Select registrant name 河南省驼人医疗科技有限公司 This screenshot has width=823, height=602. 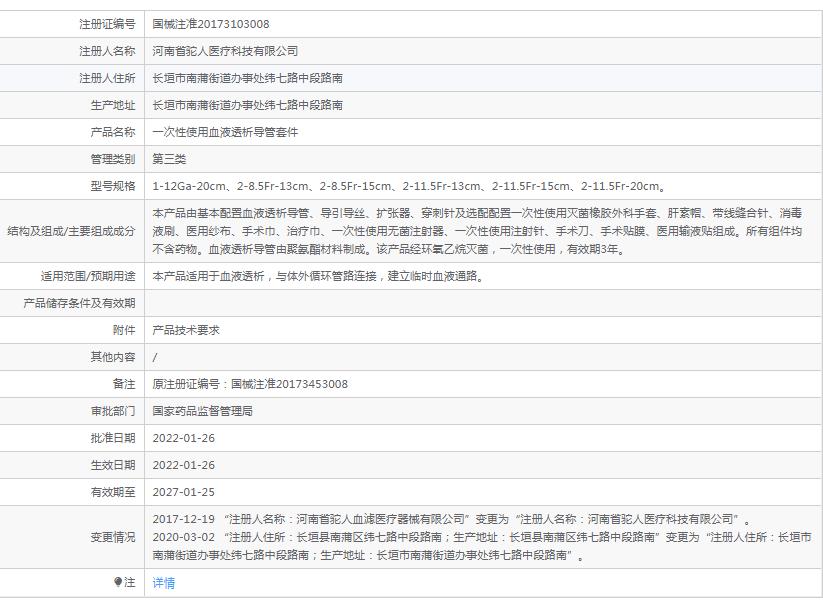click(226, 51)
